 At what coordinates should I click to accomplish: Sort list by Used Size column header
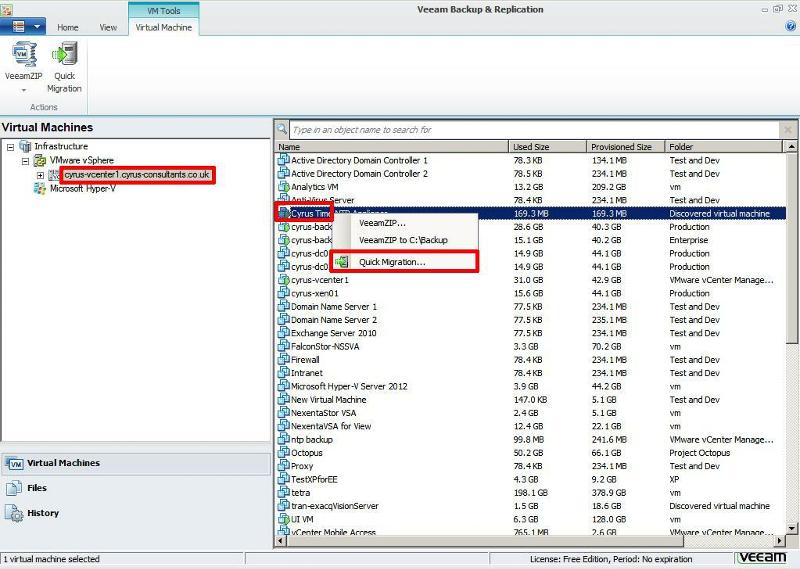point(548,147)
